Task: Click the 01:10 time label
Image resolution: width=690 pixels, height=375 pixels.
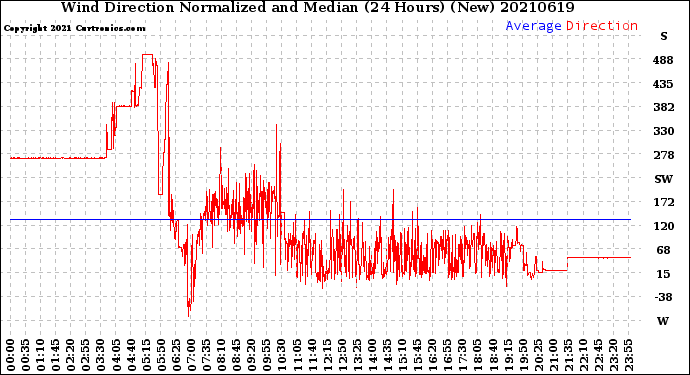Action: pyautogui.click(x=40, y=355)
